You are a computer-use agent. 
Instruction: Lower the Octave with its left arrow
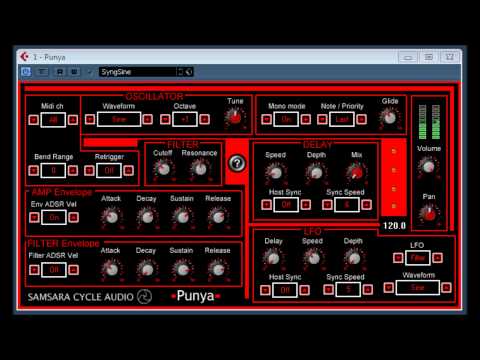165,119
